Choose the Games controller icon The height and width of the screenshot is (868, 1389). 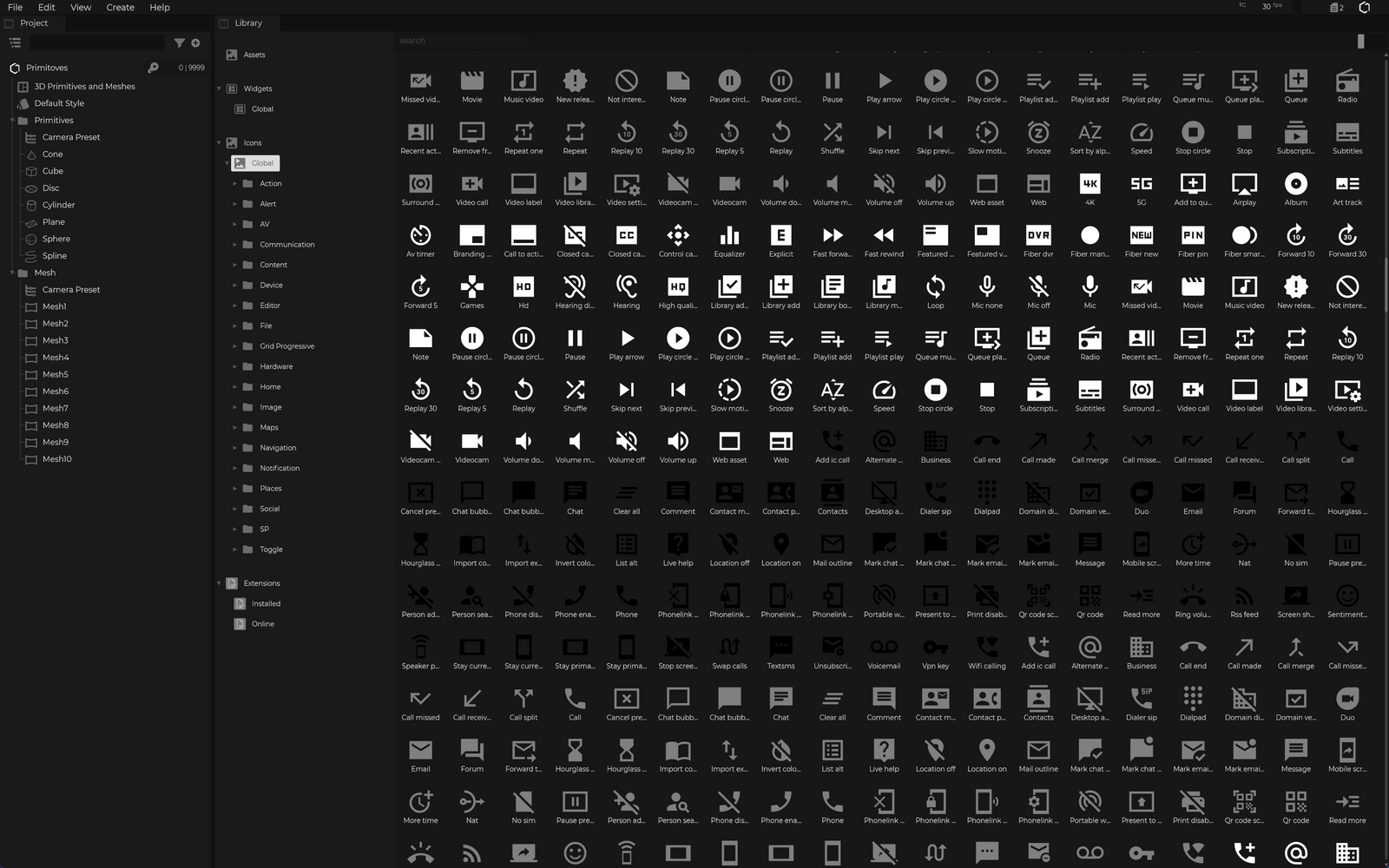coord(471,287)
